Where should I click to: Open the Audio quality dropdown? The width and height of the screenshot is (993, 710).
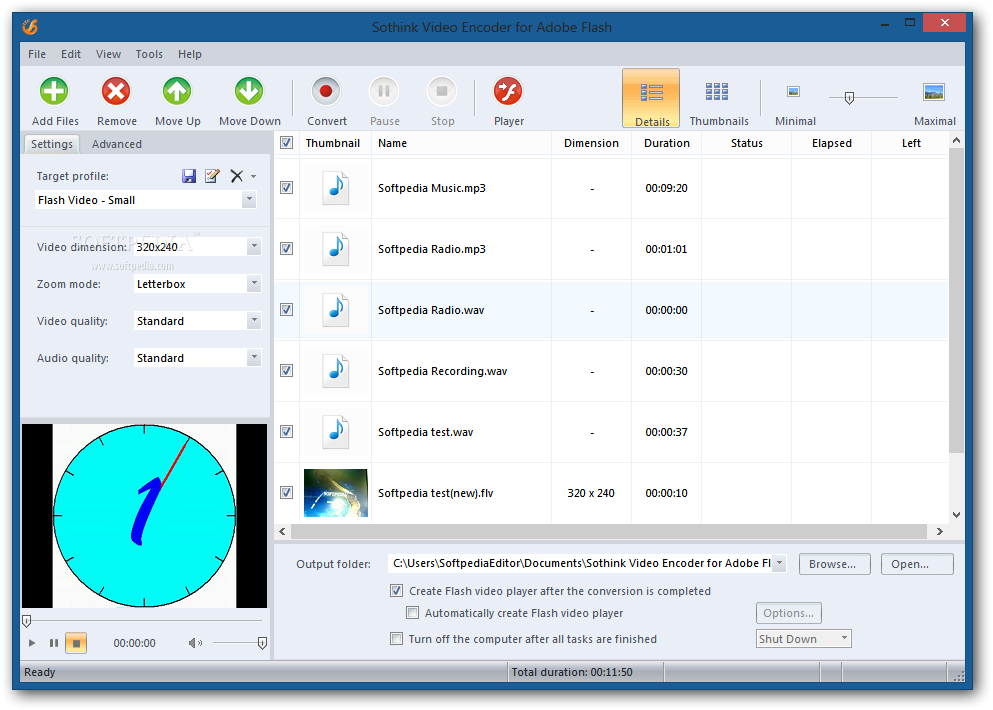(254, 357)
